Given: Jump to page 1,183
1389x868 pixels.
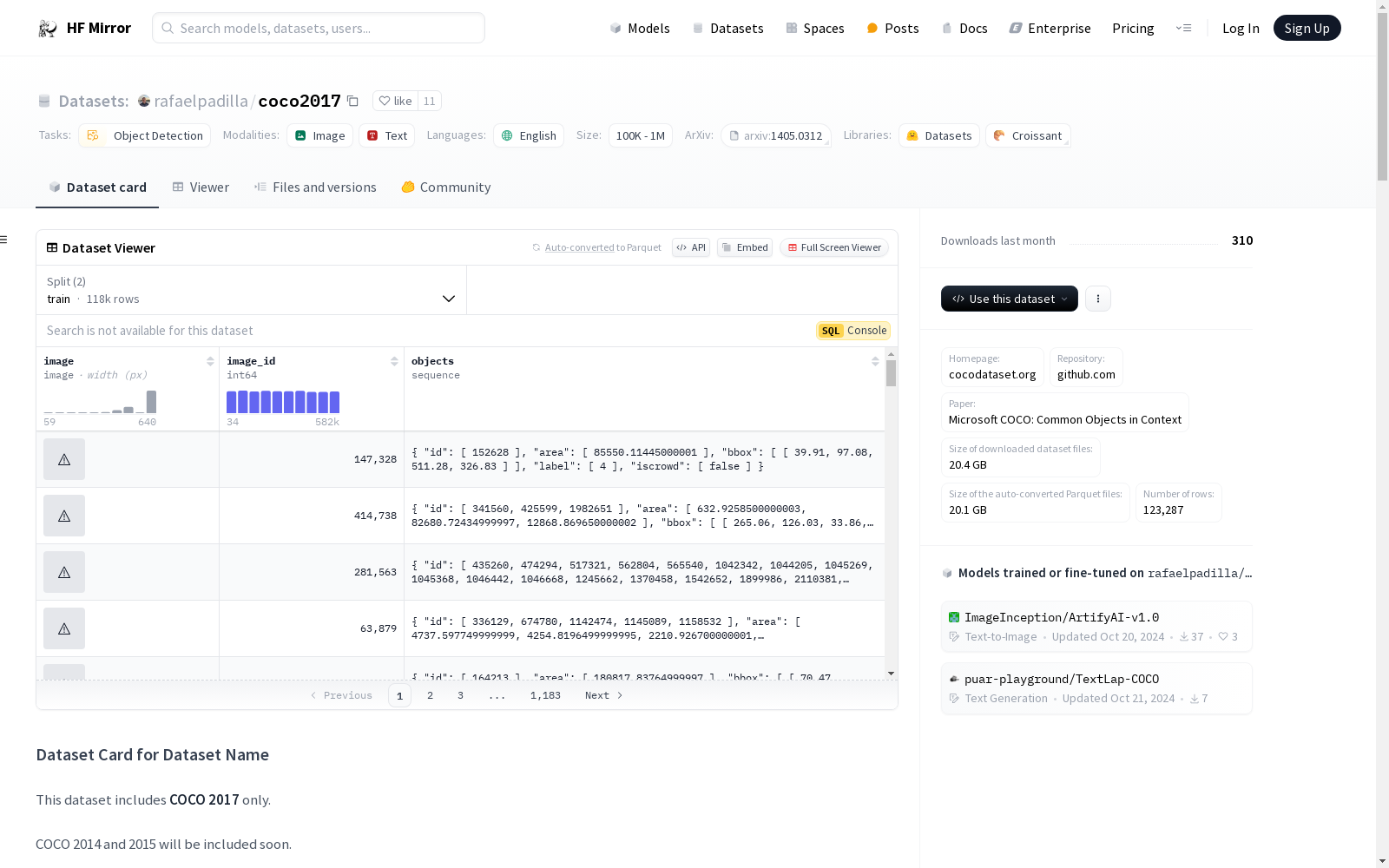Looking at the screenshot, I should (x=545, y=695).
